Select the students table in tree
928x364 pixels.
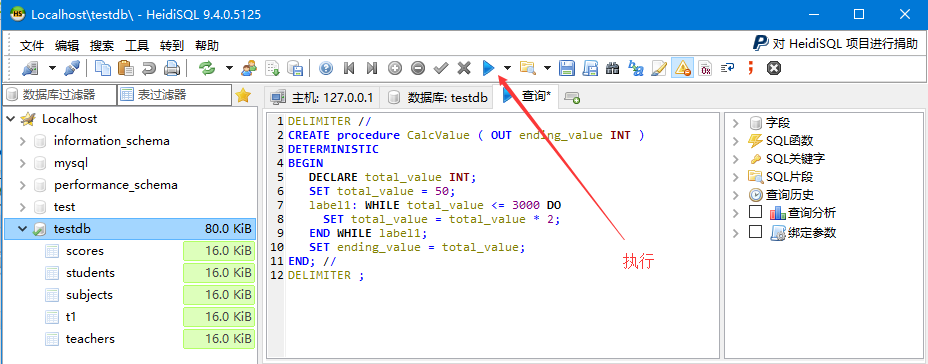[91, 273]
